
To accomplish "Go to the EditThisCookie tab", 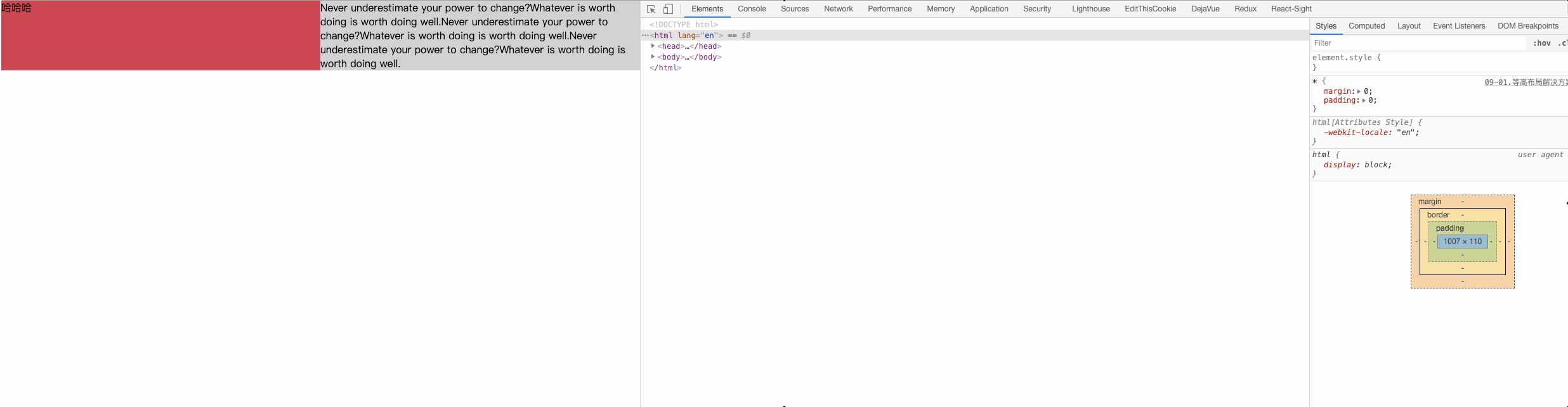I will 1150,9.
